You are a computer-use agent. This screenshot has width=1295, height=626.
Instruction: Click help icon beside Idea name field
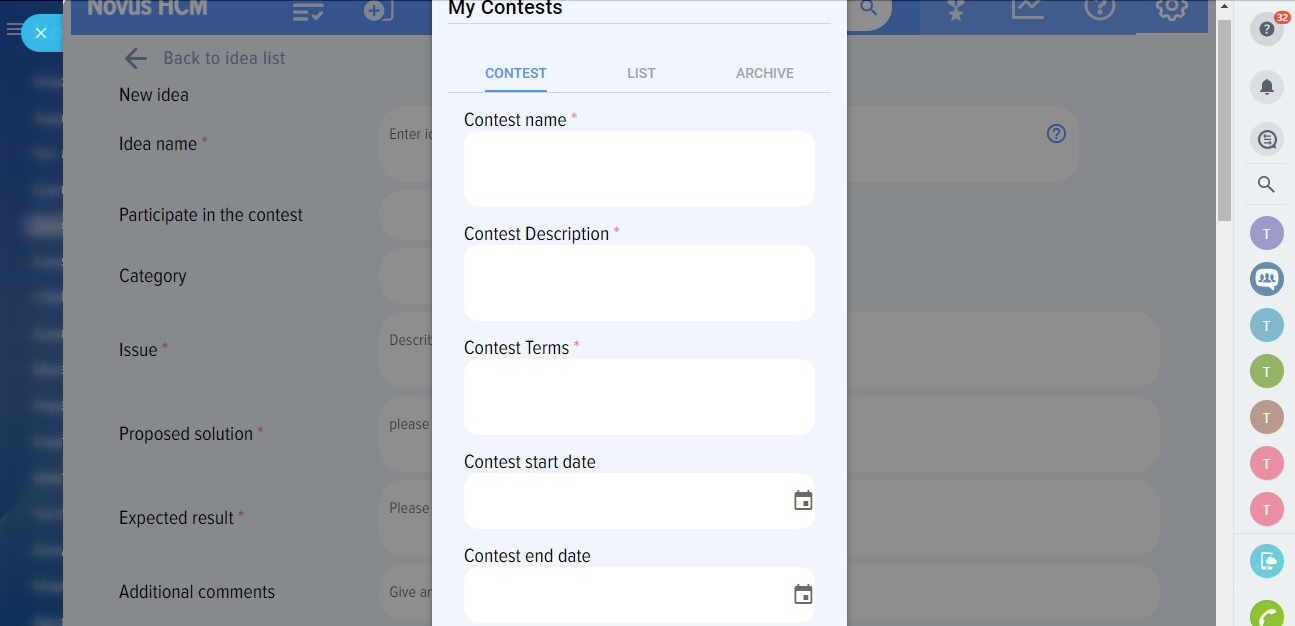click(x=1056, y=134)
